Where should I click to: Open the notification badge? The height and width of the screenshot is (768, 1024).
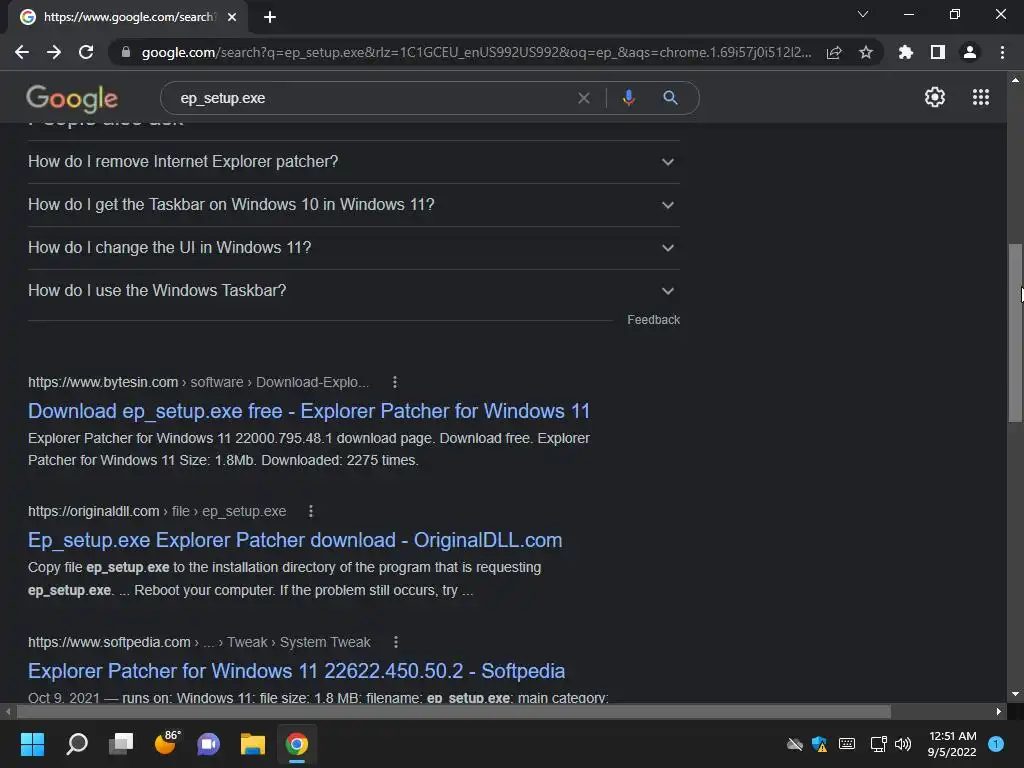point(996,744)
